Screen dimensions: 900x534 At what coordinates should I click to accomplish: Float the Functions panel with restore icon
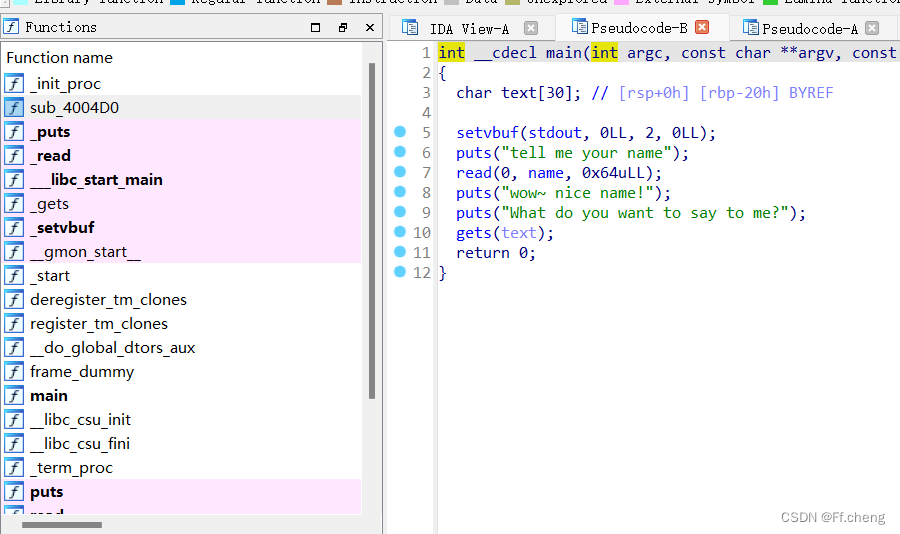343,27
